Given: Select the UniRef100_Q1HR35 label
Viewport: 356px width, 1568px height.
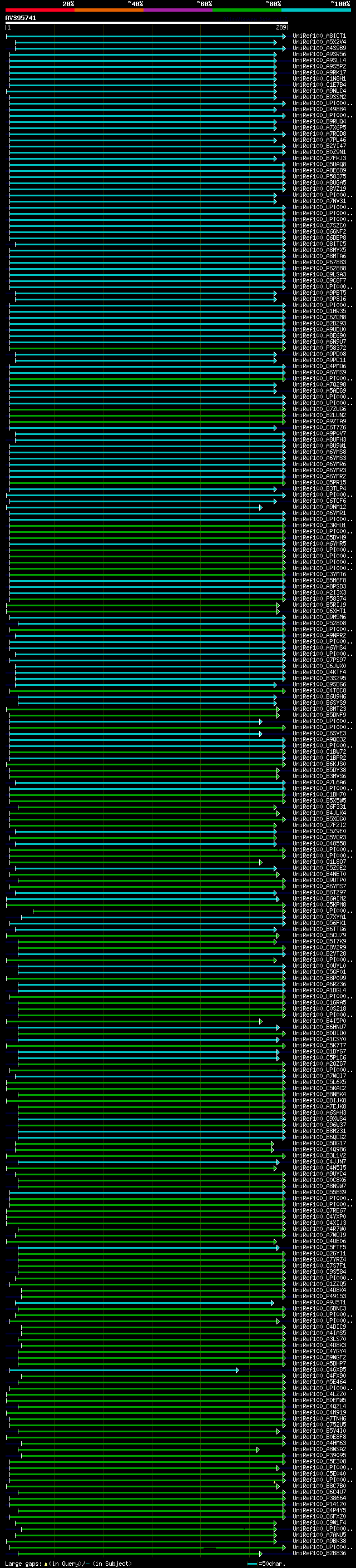Looking at the screenshot, I should [319, 311].
